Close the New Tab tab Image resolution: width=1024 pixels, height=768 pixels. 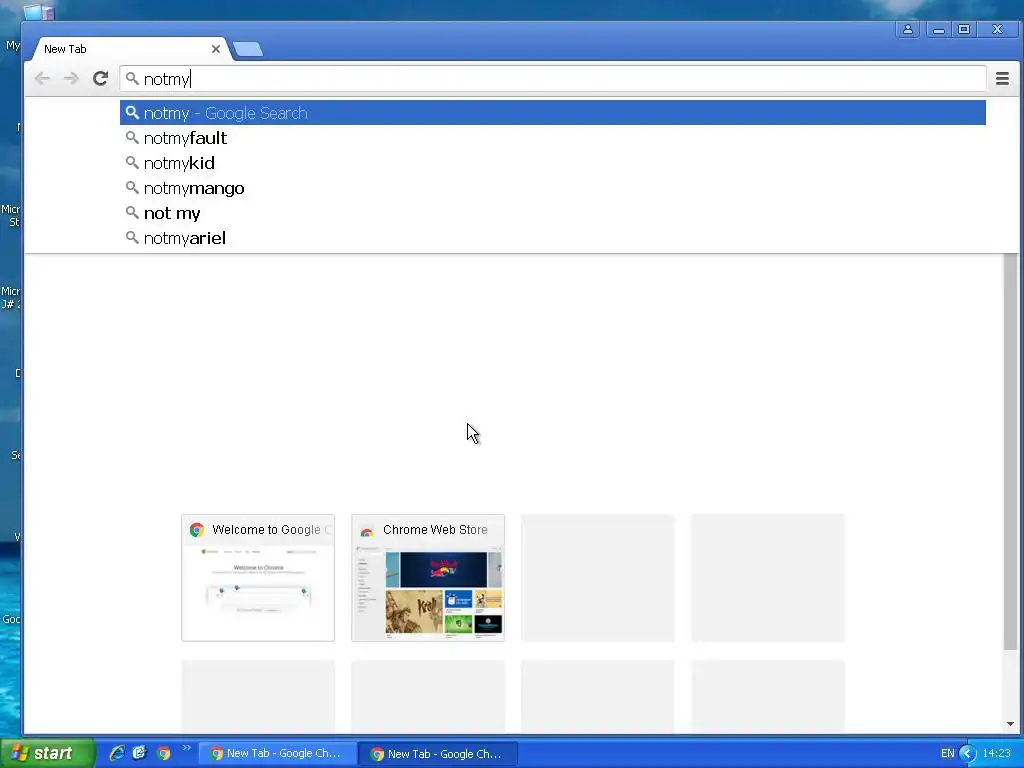(216, 49)
